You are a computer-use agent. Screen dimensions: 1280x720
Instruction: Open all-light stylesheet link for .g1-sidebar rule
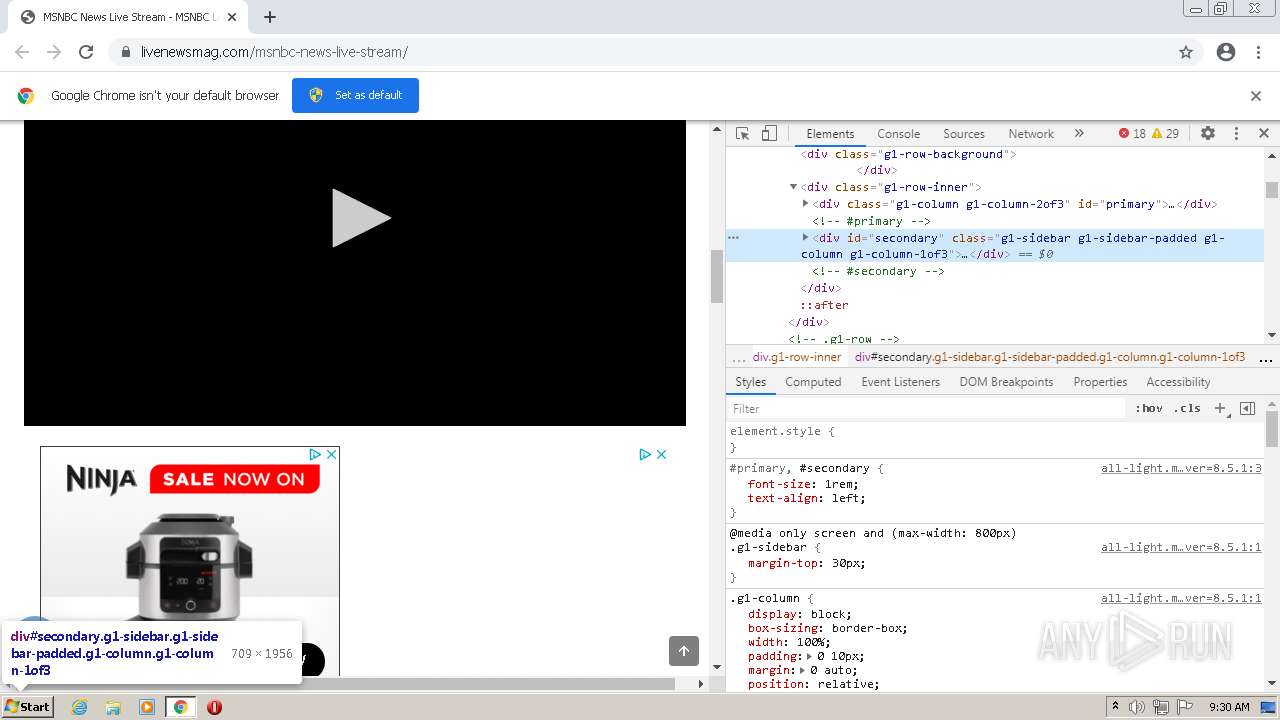click(x=1181, y=547)
